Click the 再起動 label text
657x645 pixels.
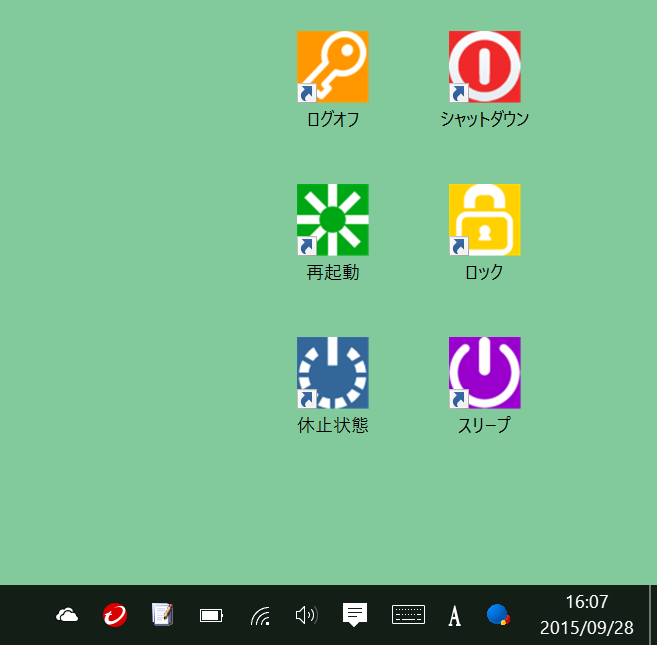pyautogui.click(x=333, y=272)
